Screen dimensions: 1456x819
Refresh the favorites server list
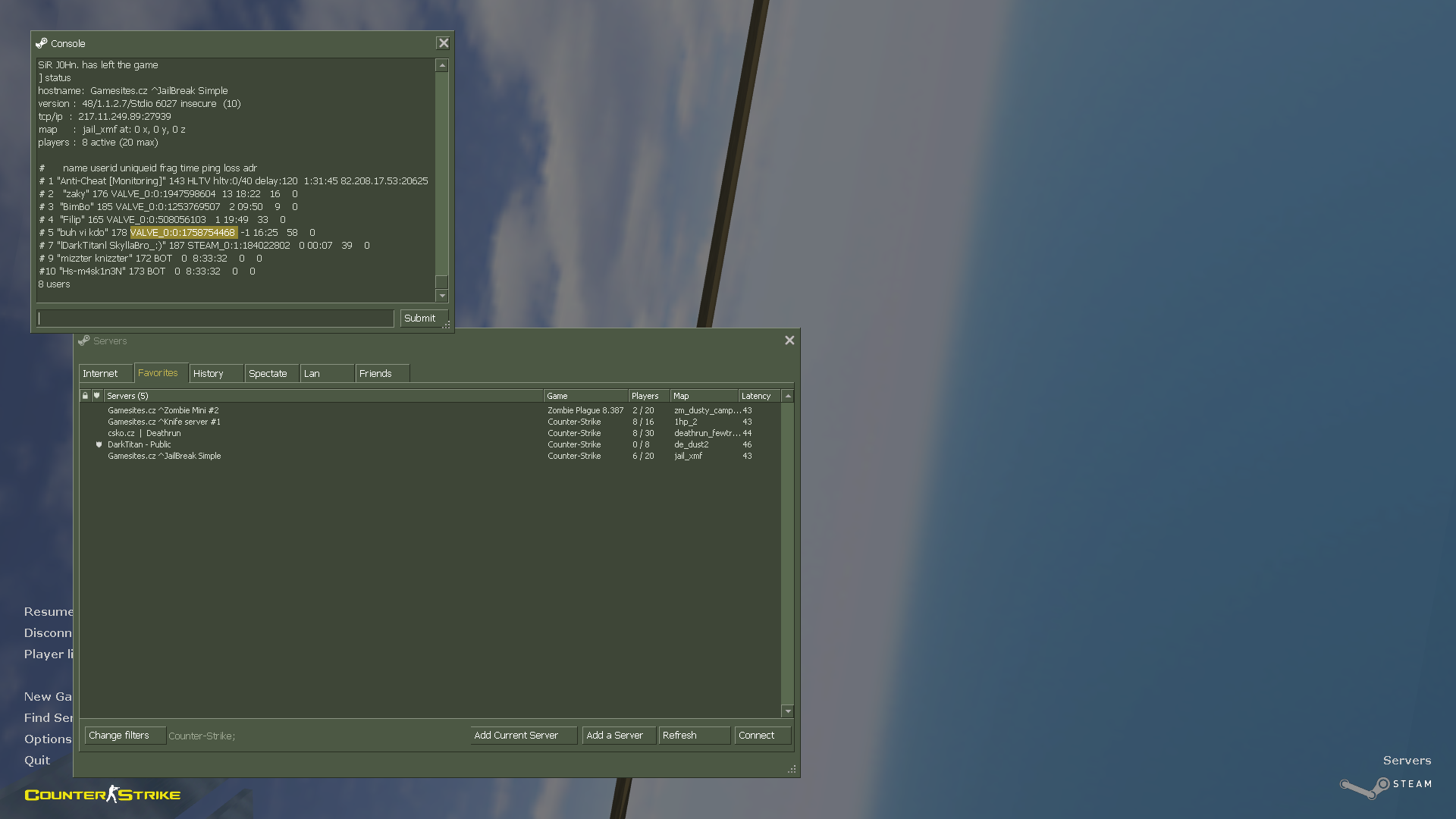tap(695, 735)
